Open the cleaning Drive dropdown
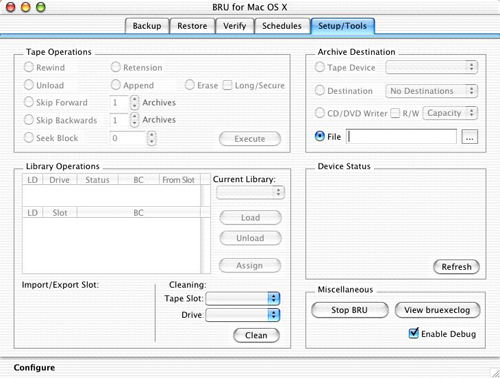Screen dimensions: 500x378 pyautogui.click(x=243, y=315)
